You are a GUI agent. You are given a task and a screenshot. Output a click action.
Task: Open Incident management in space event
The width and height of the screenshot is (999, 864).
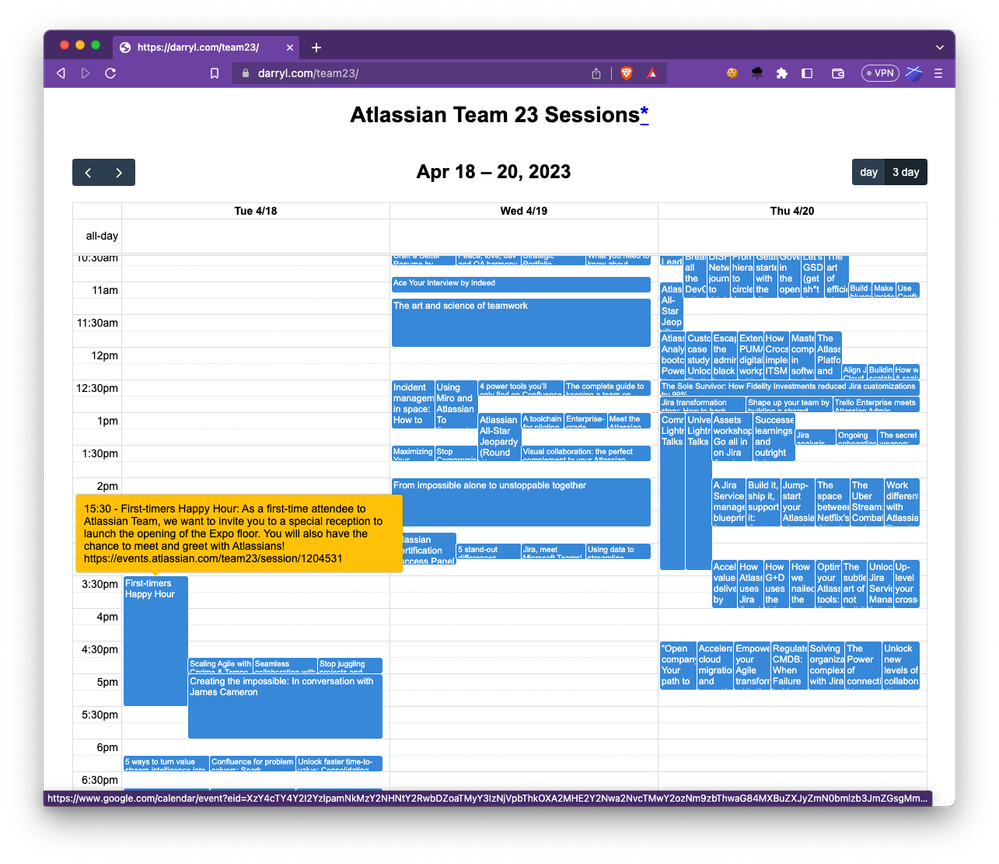coord(413,404)
